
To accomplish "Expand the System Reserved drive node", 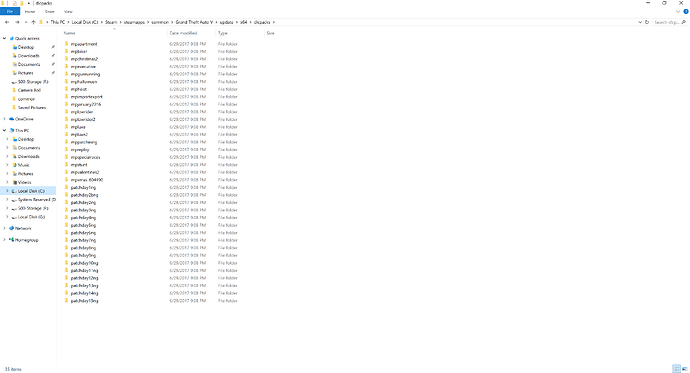I will [7, 199].
